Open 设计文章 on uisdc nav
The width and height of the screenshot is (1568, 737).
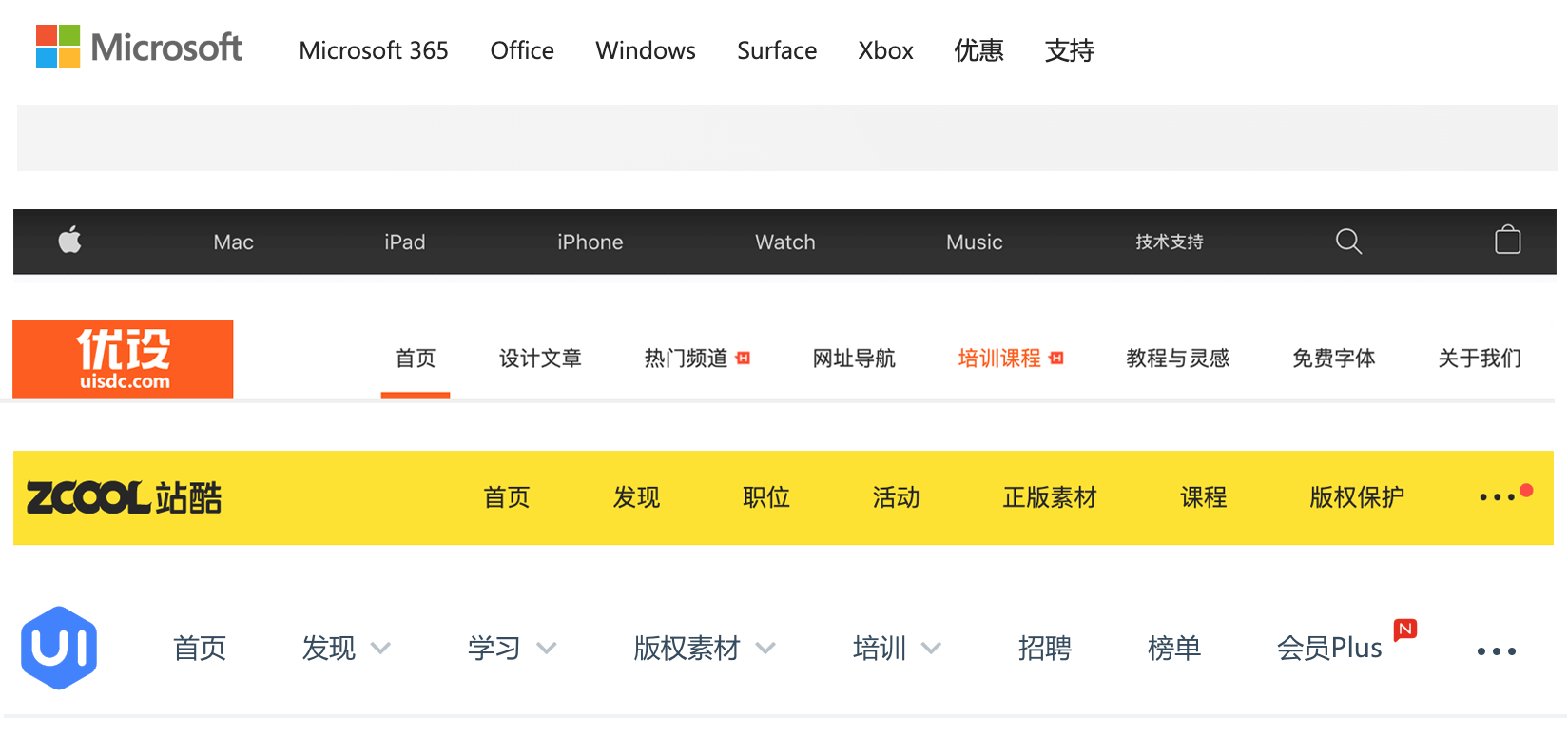pos(540,359)
